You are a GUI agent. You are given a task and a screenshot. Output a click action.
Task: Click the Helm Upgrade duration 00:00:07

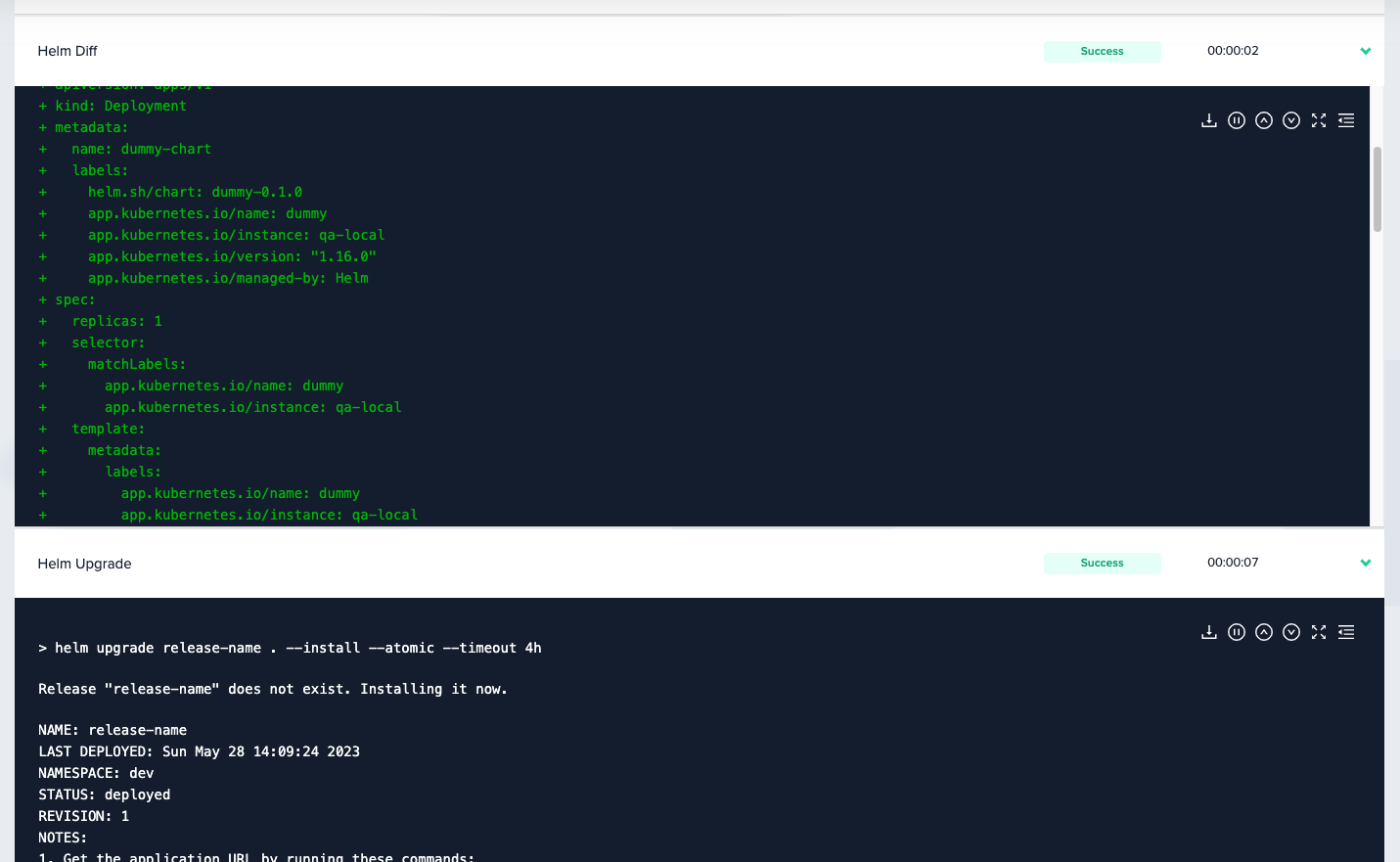click(1233, 563)
